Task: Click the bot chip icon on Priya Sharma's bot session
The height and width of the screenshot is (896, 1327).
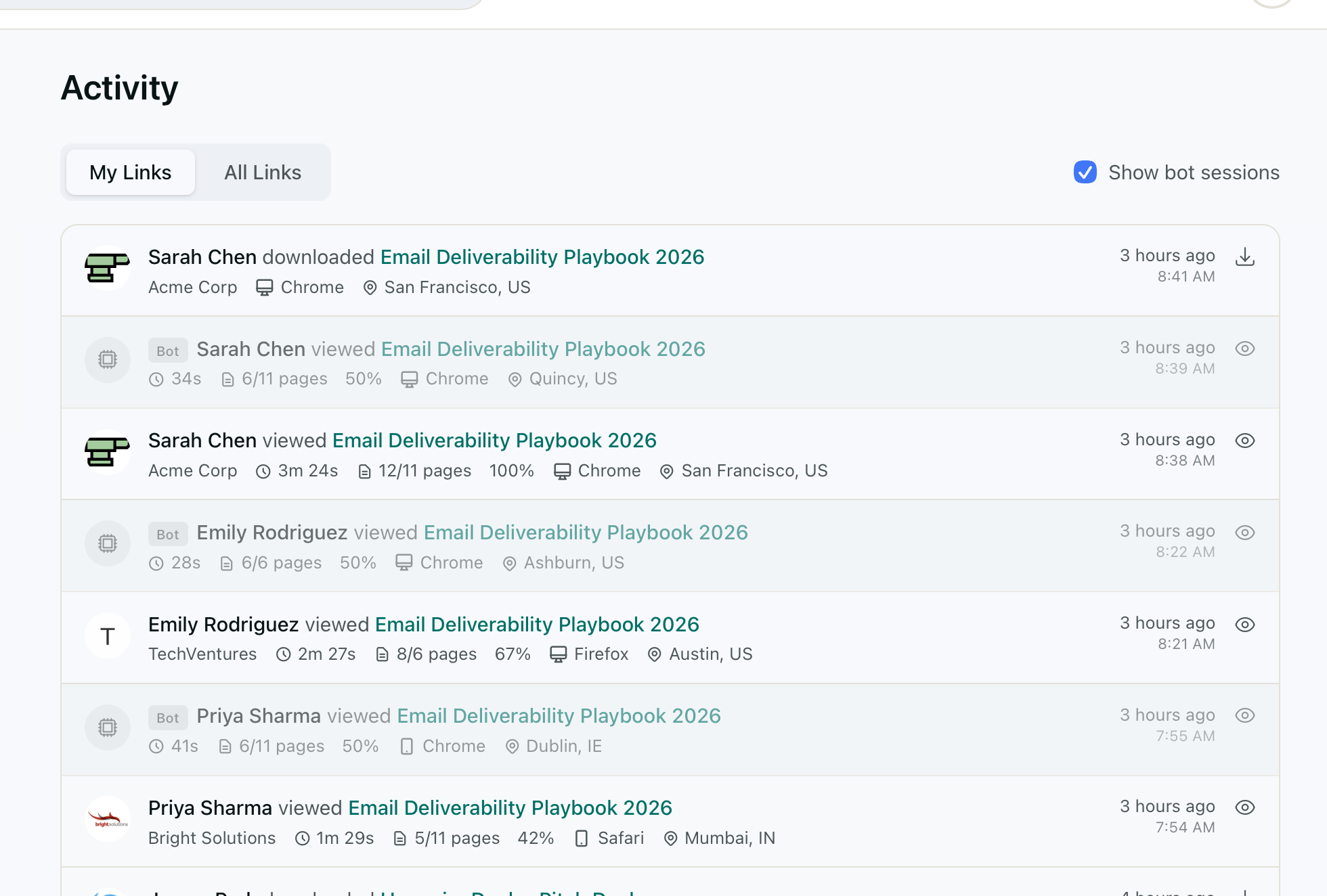Action: [x=107, y=727]
